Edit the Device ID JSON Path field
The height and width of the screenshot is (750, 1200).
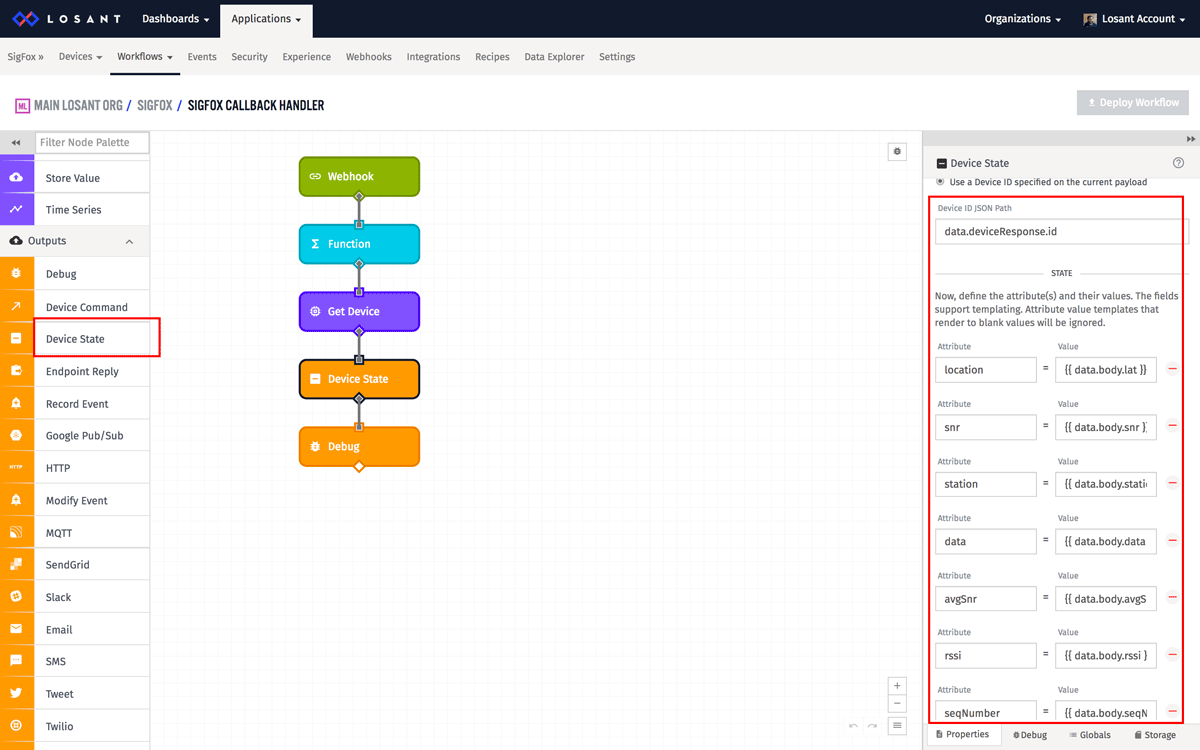point(1061,231)
